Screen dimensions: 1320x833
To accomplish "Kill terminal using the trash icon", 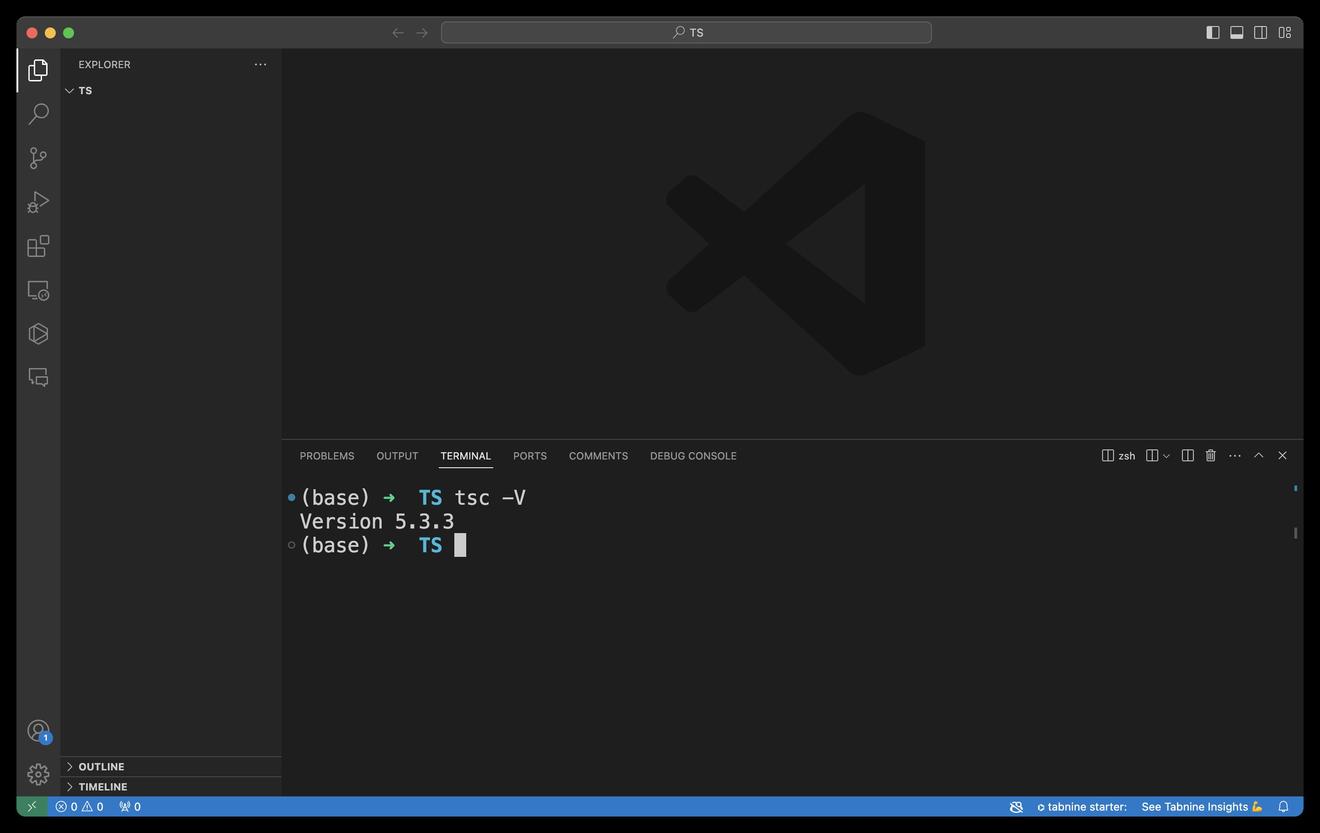I will tap(1210, 456).
